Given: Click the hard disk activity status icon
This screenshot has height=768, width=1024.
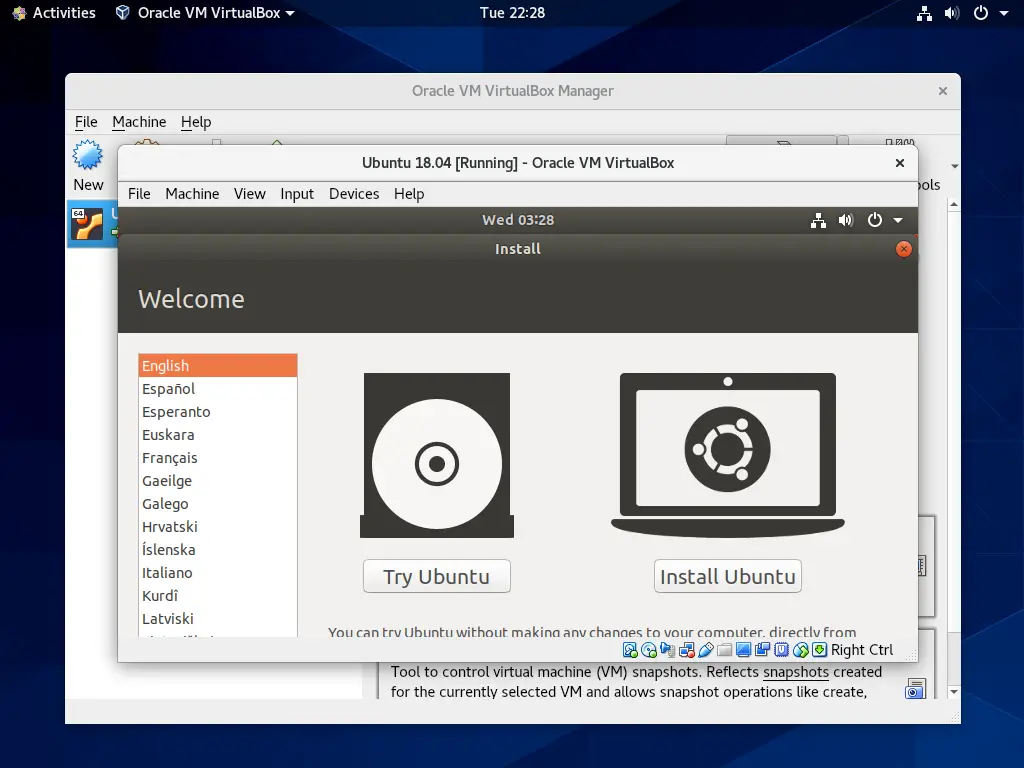Looking at the screenshot, I should pyautogui.click(x=630, y=650).
